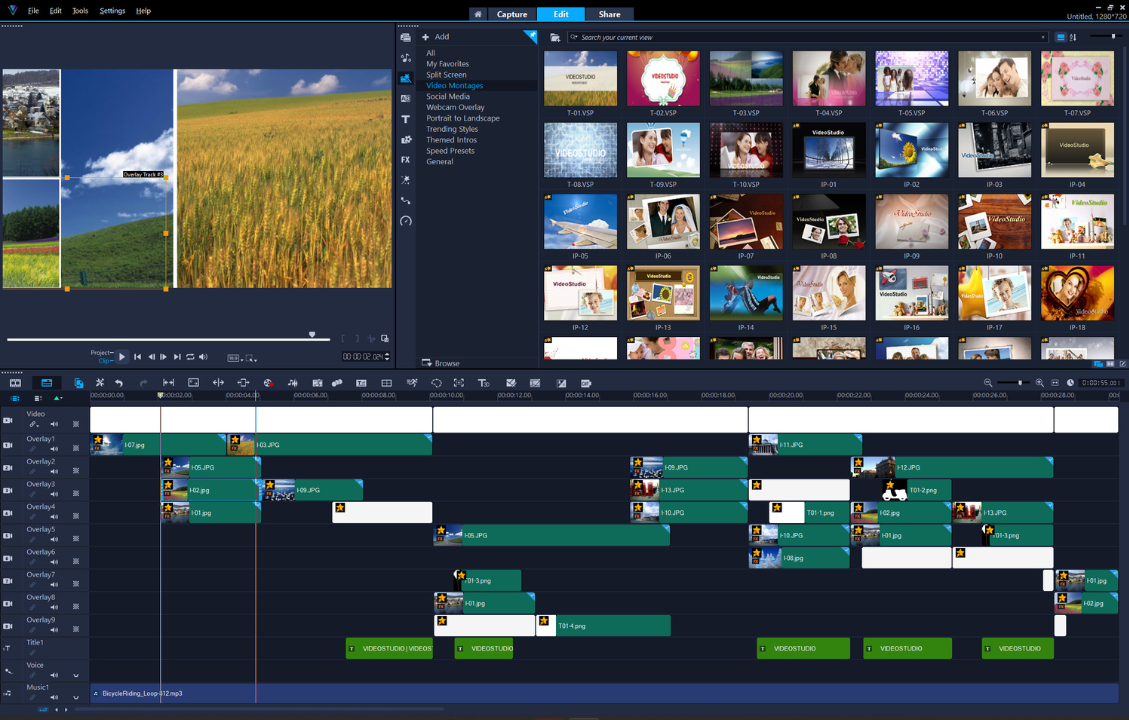Open the GIF creator icon in toolbar
1129x720 pixels.
click(585, 383)
